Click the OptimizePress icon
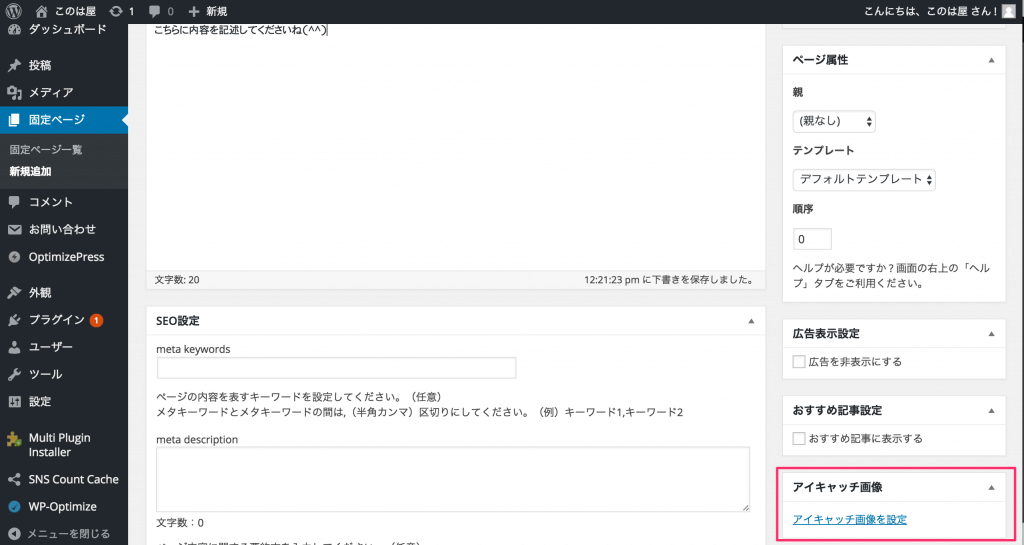The height and width of the screenshot is (545, 1024). pyautogui.click(x=14, y=257)
